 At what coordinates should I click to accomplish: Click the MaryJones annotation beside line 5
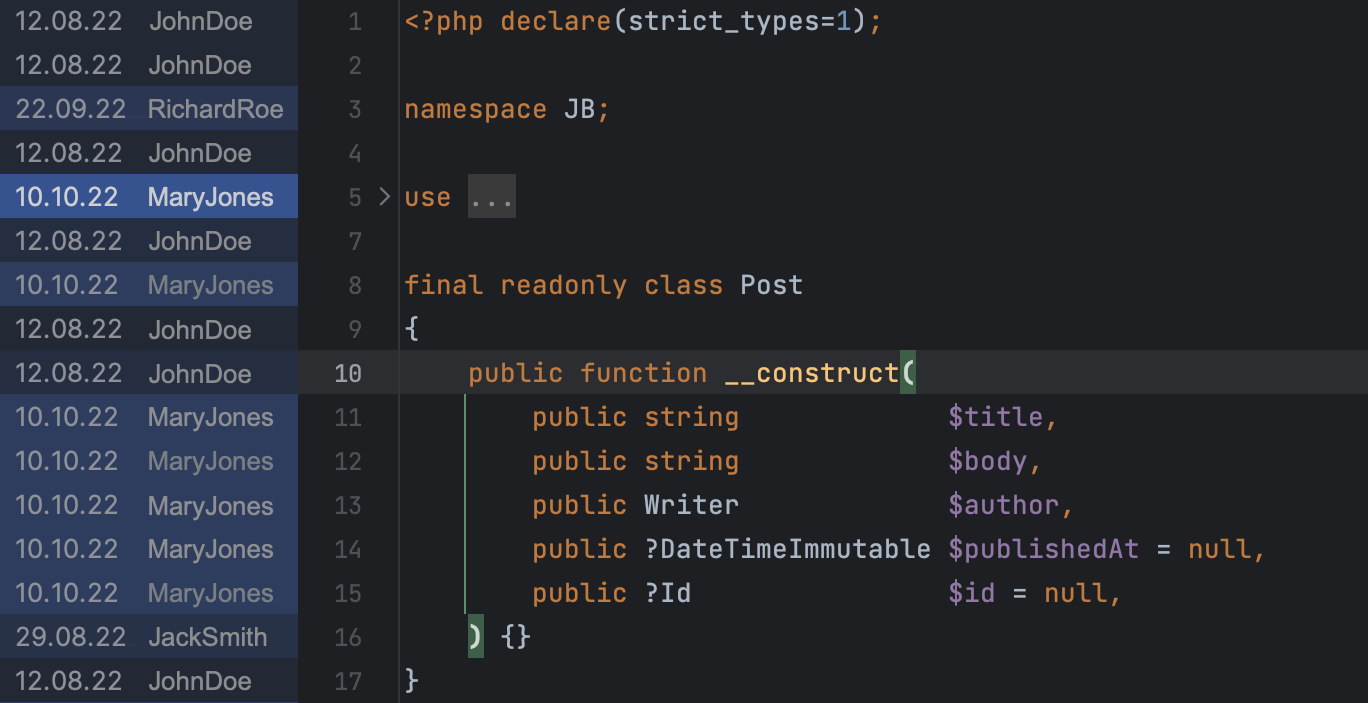click(210, 196)
